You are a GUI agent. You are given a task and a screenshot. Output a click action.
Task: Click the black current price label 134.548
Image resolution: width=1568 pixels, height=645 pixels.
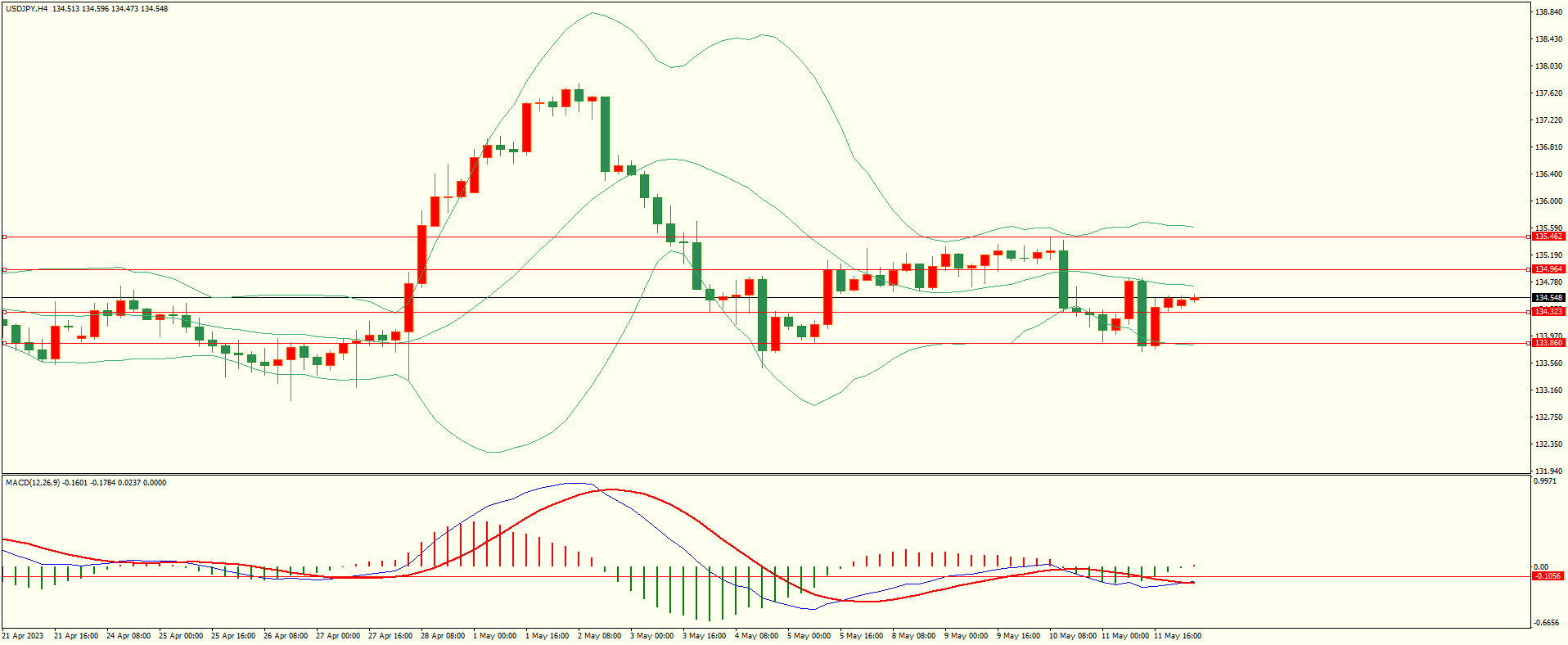pos(1548,298)
